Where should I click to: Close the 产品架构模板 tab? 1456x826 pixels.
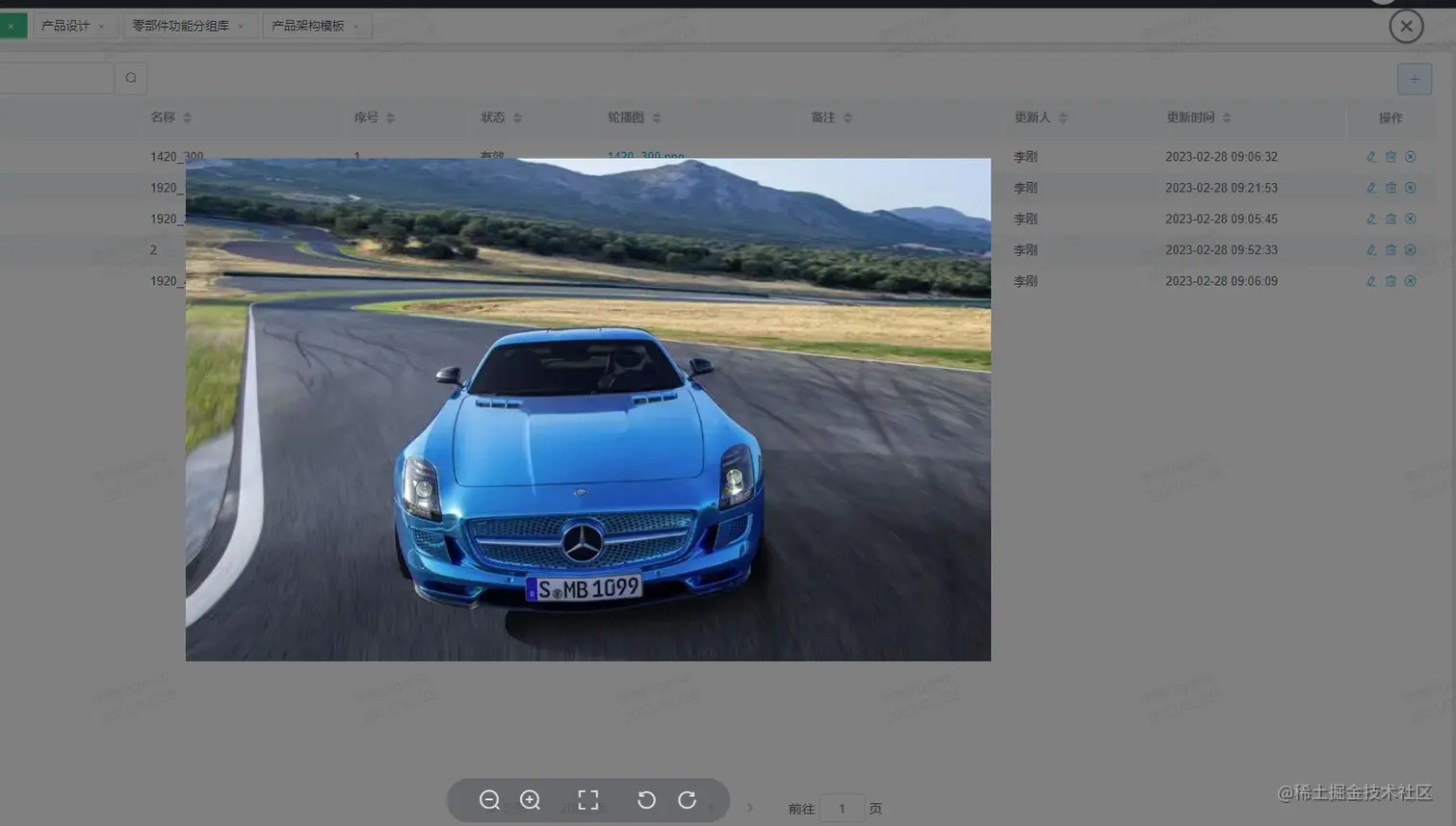coord(356,27)
